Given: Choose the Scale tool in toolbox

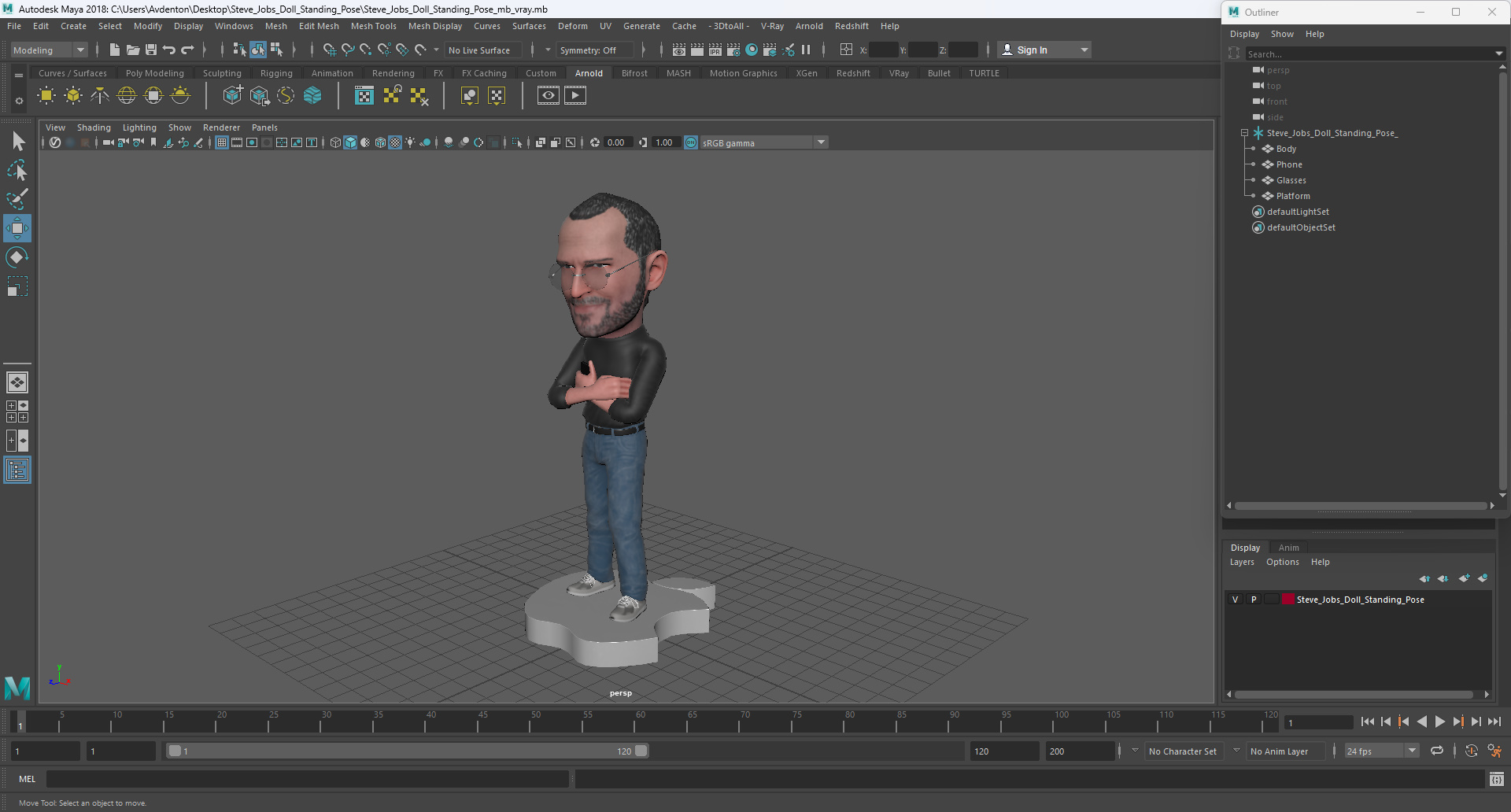Looking at the screenshot, I should pyautogui.click(x=17, y=286).
